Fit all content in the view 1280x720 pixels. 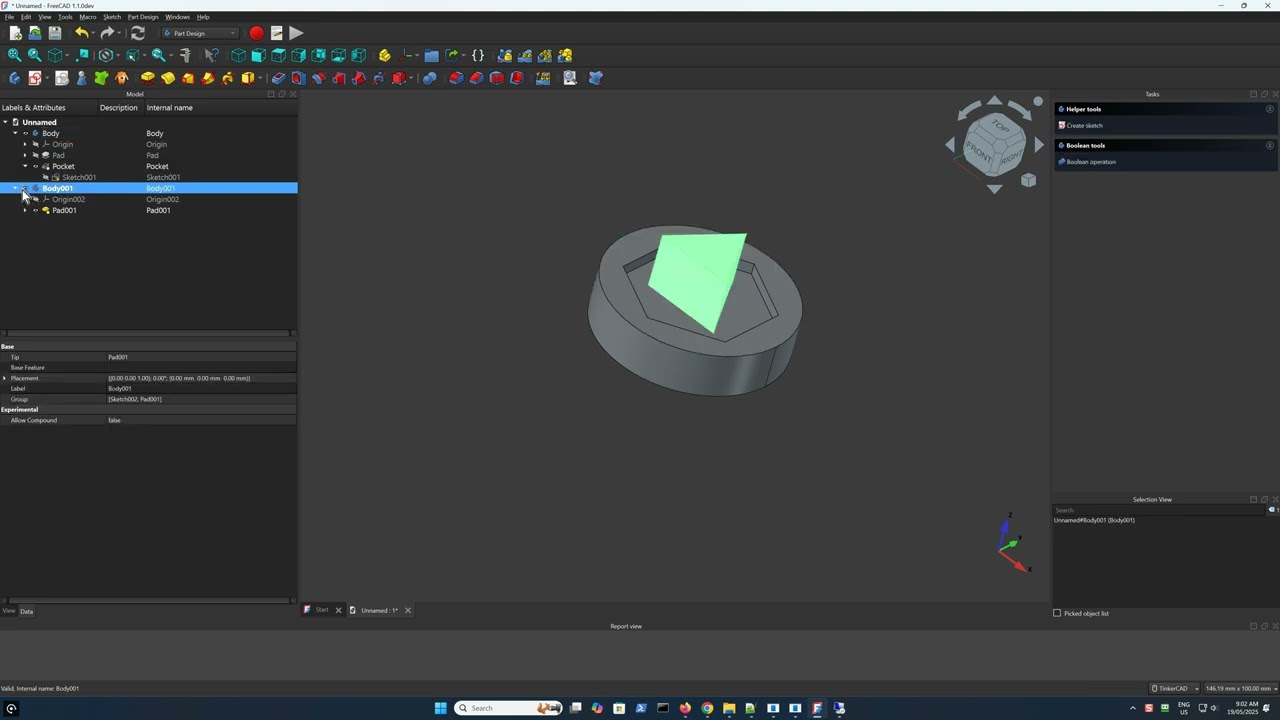coord(14,55)
